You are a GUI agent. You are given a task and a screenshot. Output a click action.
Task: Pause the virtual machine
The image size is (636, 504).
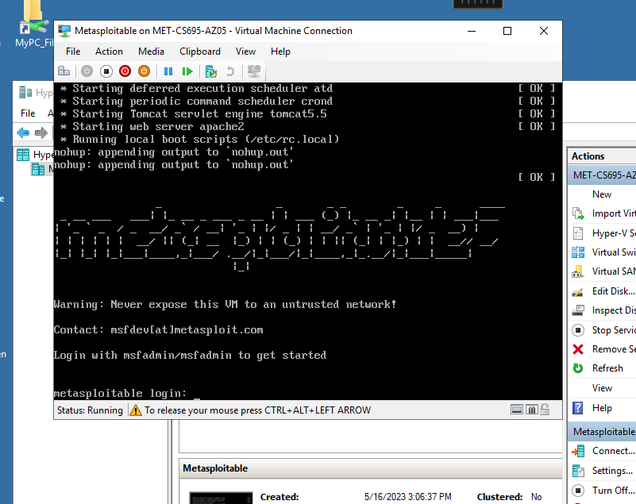point(168,71)
